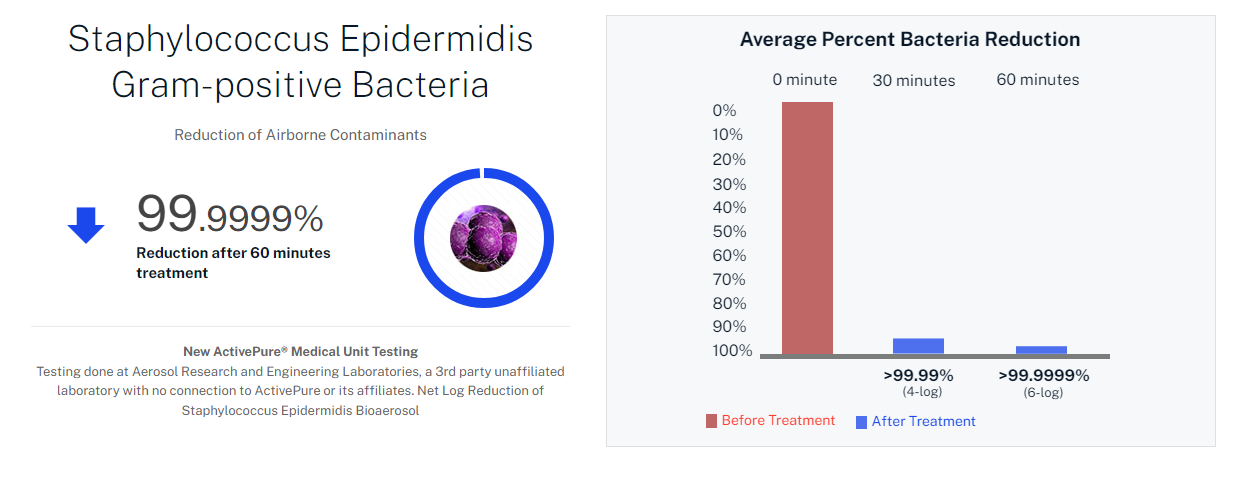
Task: Click the blue down arrow icon
Action: [86, 225]
